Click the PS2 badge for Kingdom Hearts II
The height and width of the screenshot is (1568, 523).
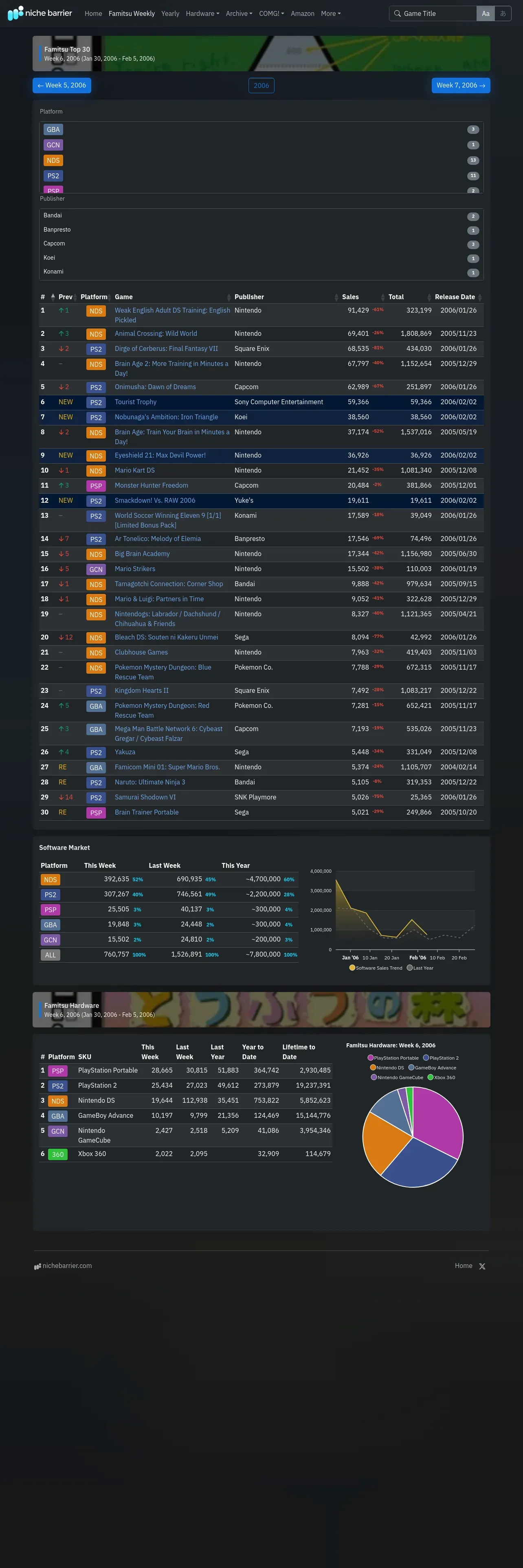tap(96, 692)
